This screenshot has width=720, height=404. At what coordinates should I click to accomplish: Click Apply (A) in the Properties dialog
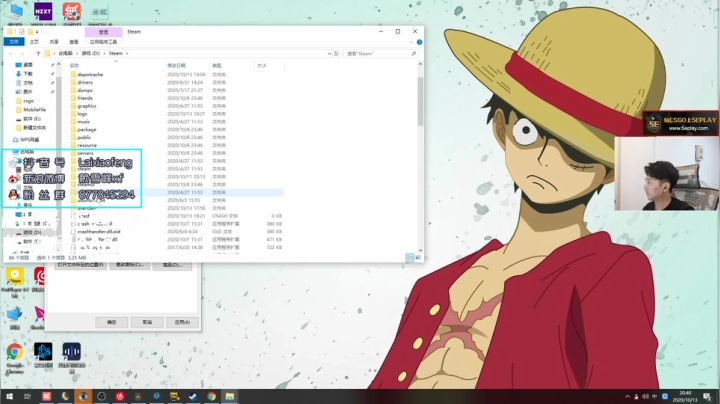click(182, 322)
